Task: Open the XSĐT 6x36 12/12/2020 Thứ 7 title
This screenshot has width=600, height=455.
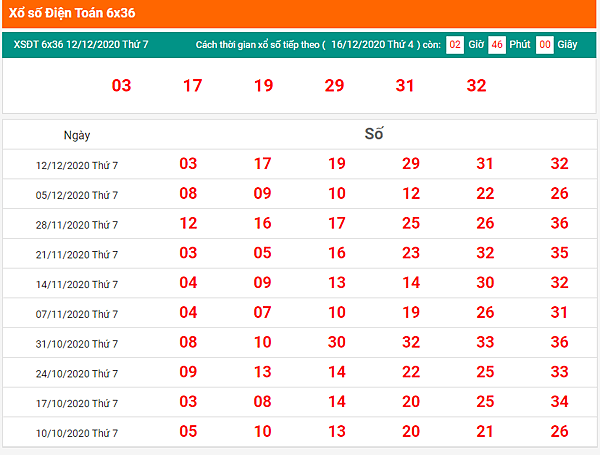Action: 81,44
